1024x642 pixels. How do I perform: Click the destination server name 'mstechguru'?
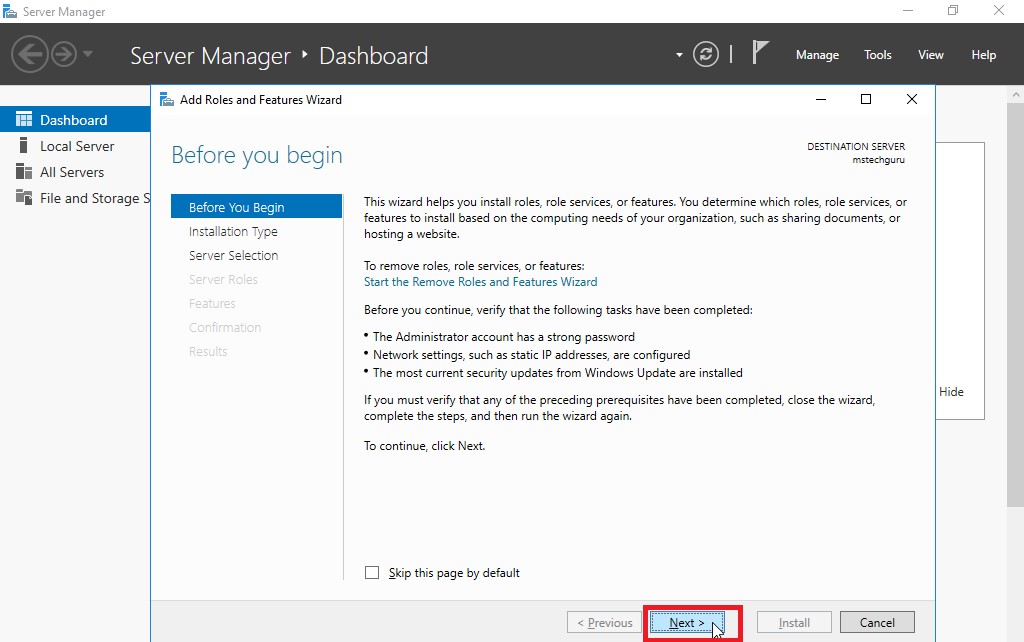(878, 160)
